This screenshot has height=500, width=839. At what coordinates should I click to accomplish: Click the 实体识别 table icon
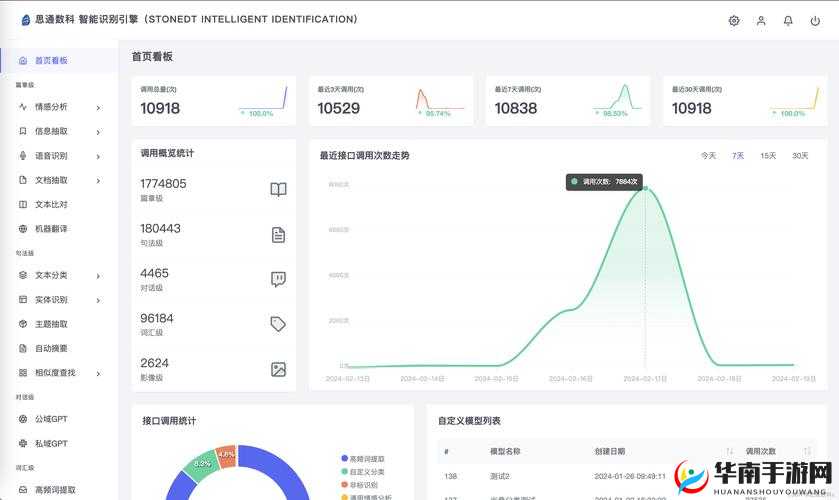(x=22, y=299)
